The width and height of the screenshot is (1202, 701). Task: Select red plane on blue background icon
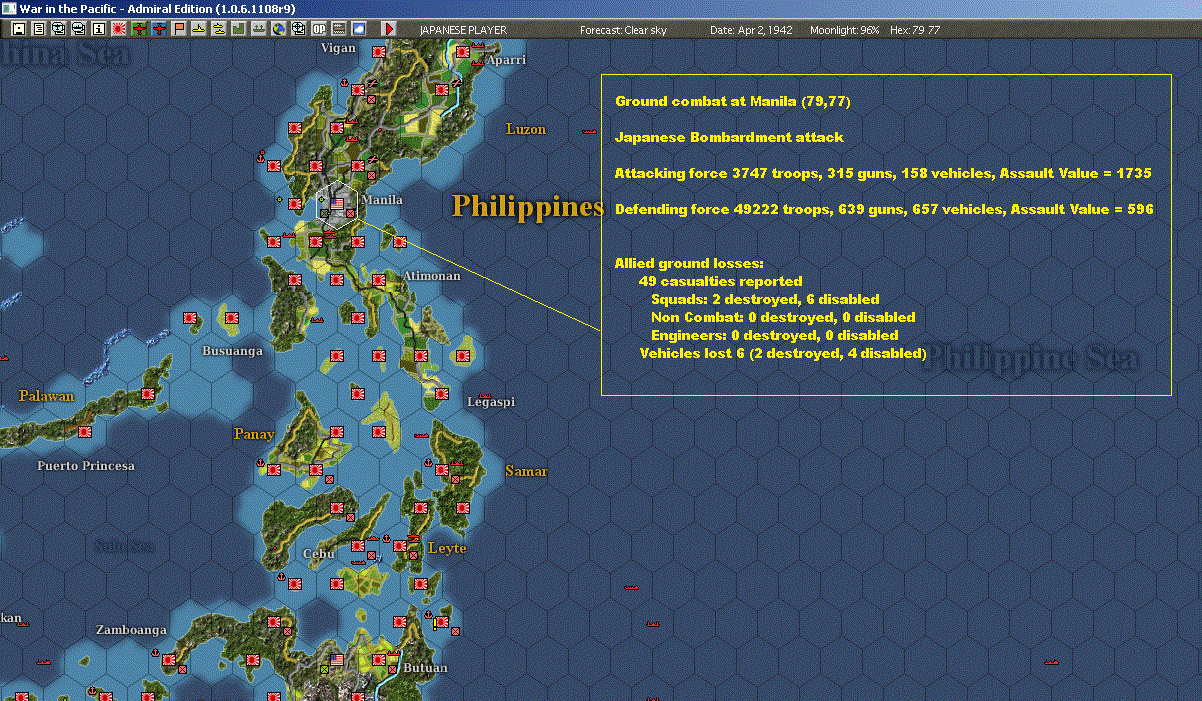[x=159, y=30]
